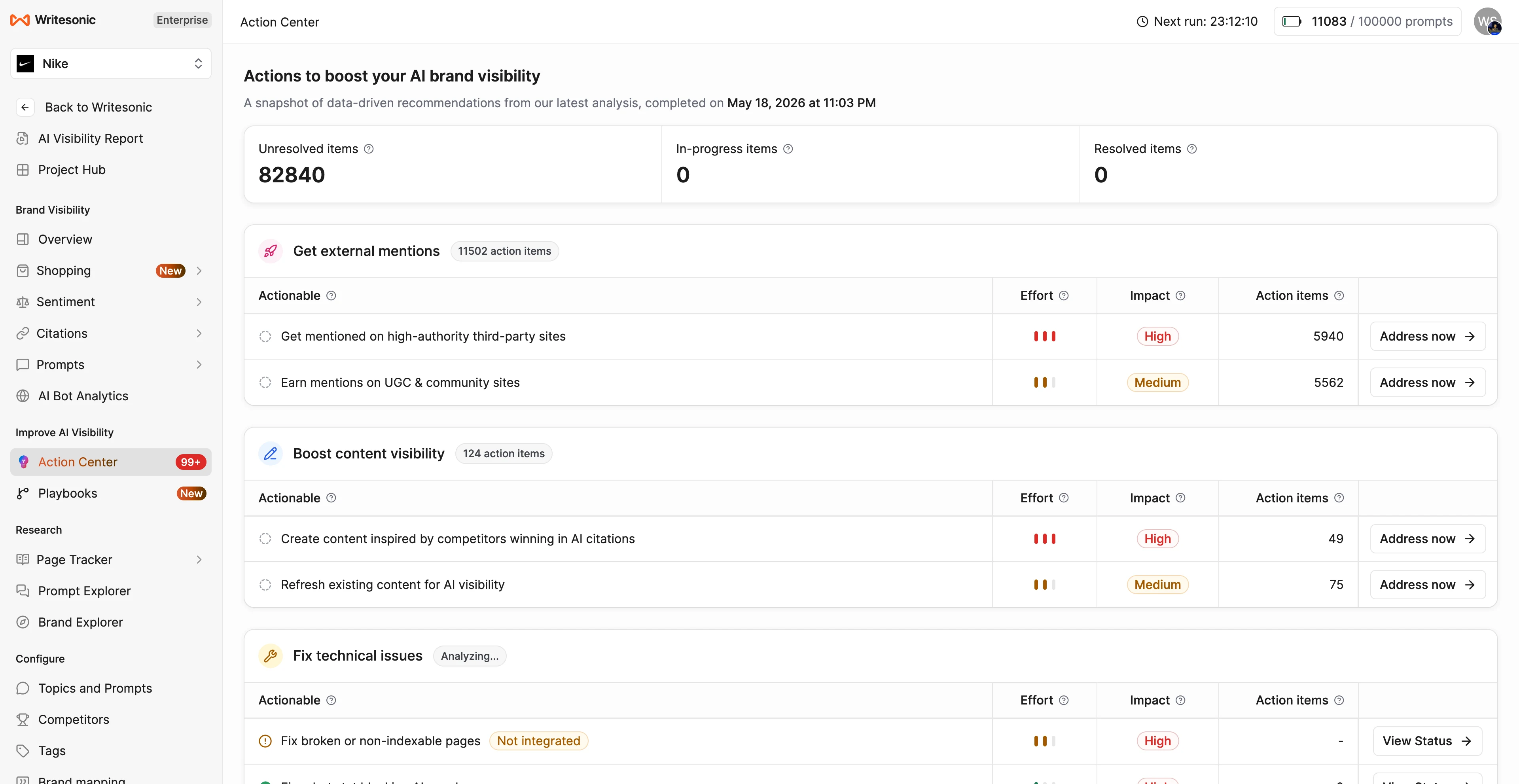Open AI Visibility Report in sidebar
The height and width of the screenshot is (784, 1519).
pyautogui.click(x=111, y=138)
